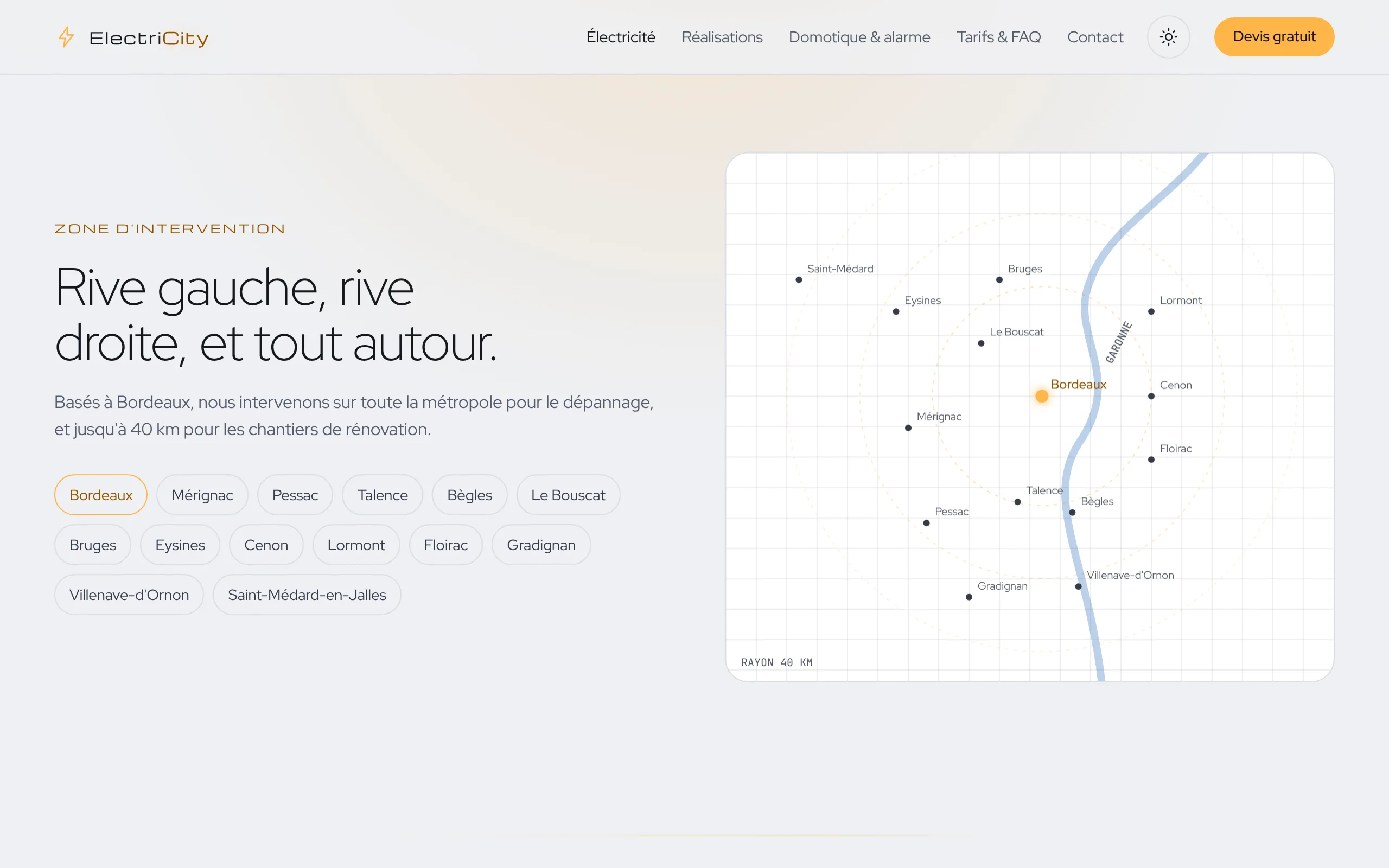Open Tarifs & FAQ page
The image size is (1389, 868).
tap(999, 37)
